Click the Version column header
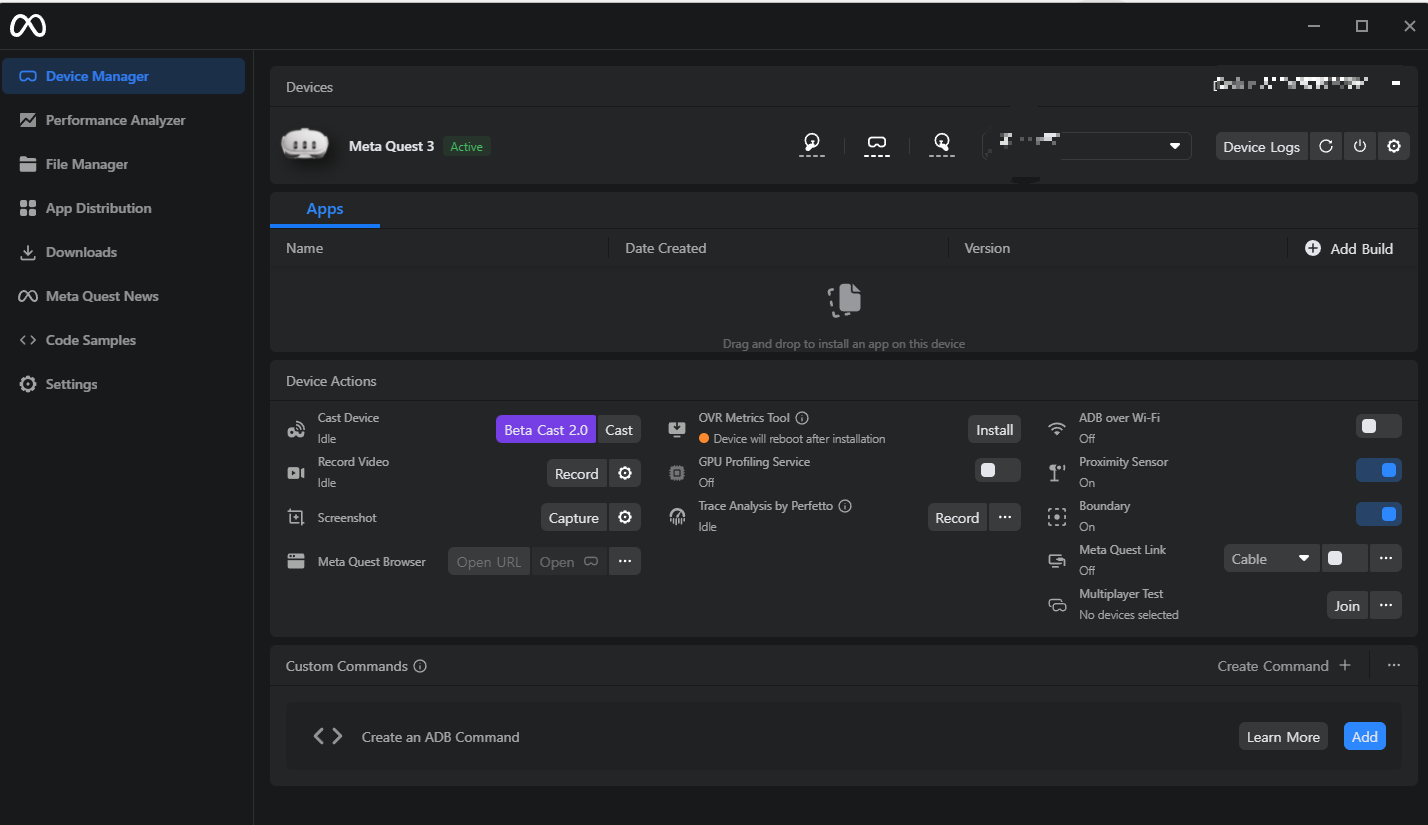Viewport: 1428px width, 825px height. tap(987, 248)
